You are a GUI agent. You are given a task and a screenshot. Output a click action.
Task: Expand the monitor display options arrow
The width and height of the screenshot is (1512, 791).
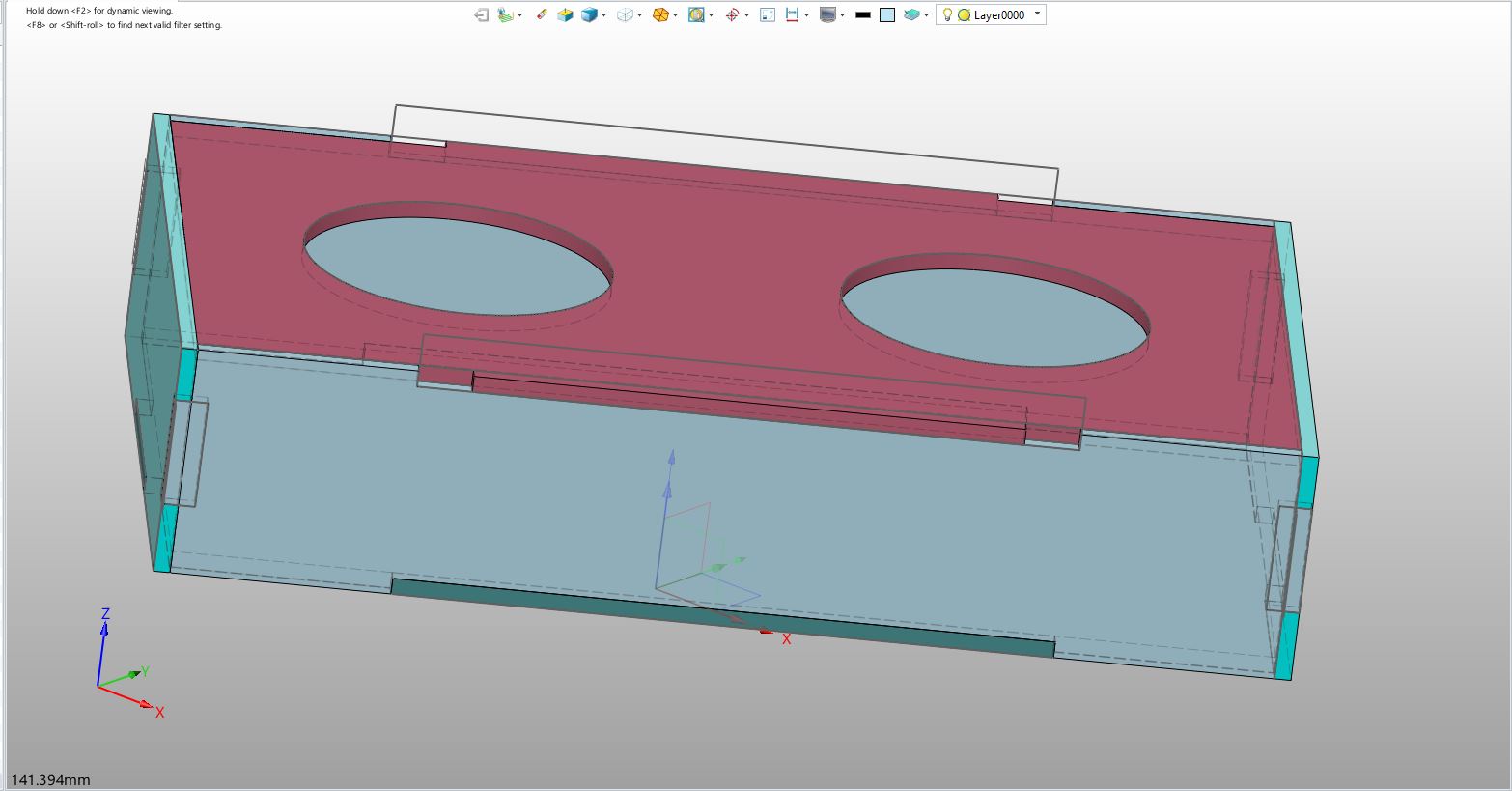pos(843,15)
